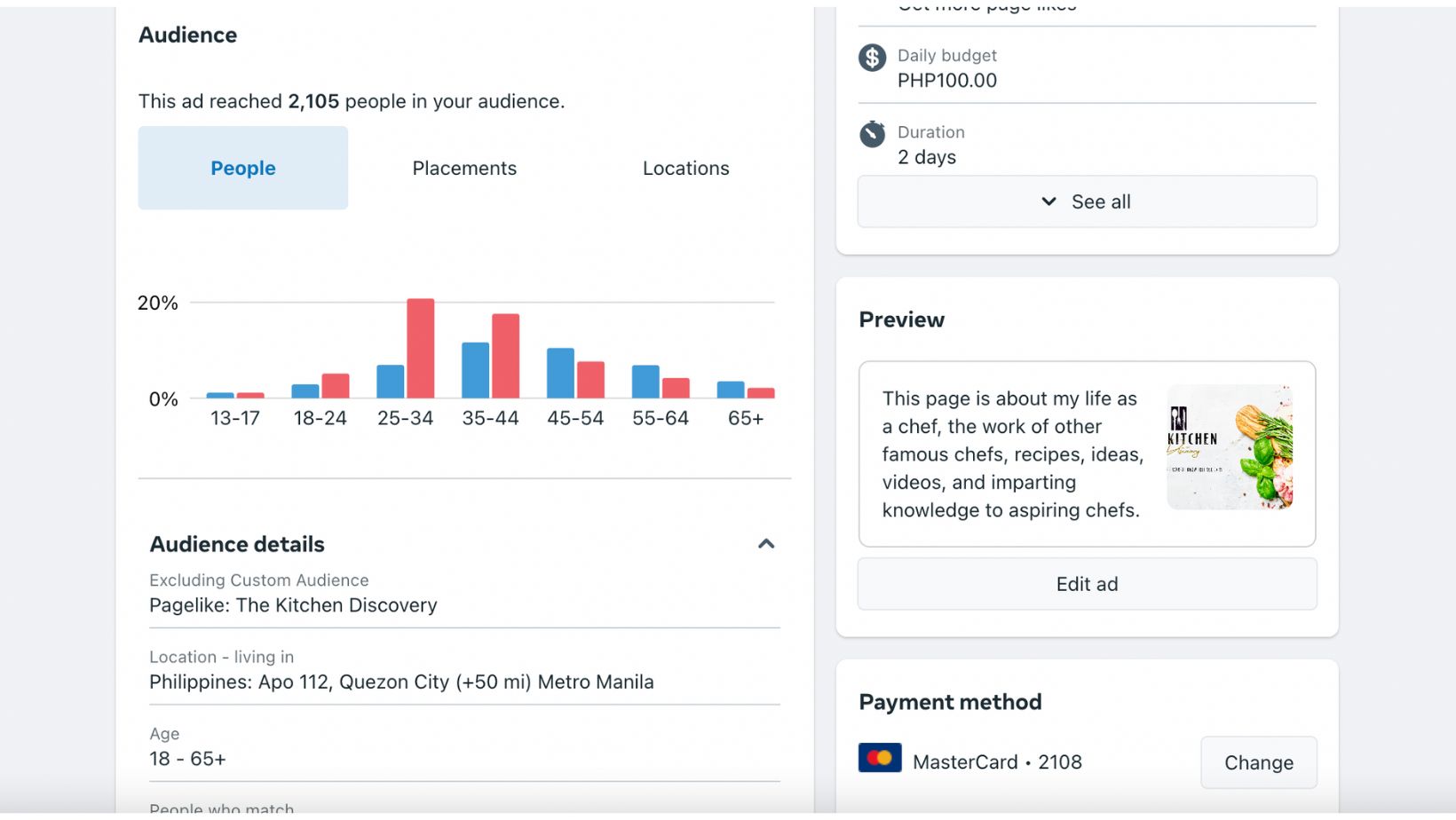Click the Kitchen ad preview thumbnail
Screen dimensions: 1456x820
1229,447
